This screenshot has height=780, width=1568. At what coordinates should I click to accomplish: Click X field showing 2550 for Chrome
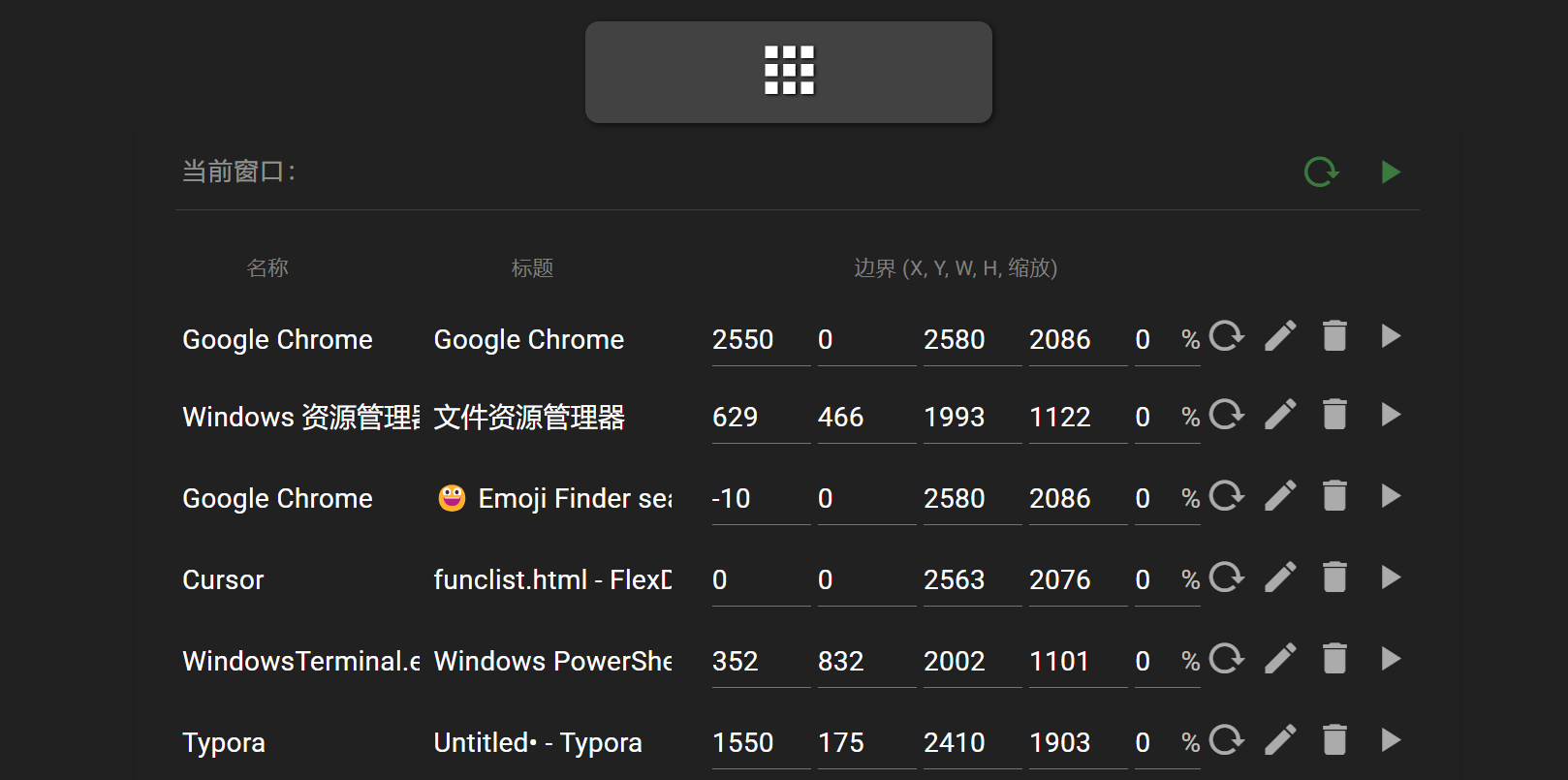(760, 340)
